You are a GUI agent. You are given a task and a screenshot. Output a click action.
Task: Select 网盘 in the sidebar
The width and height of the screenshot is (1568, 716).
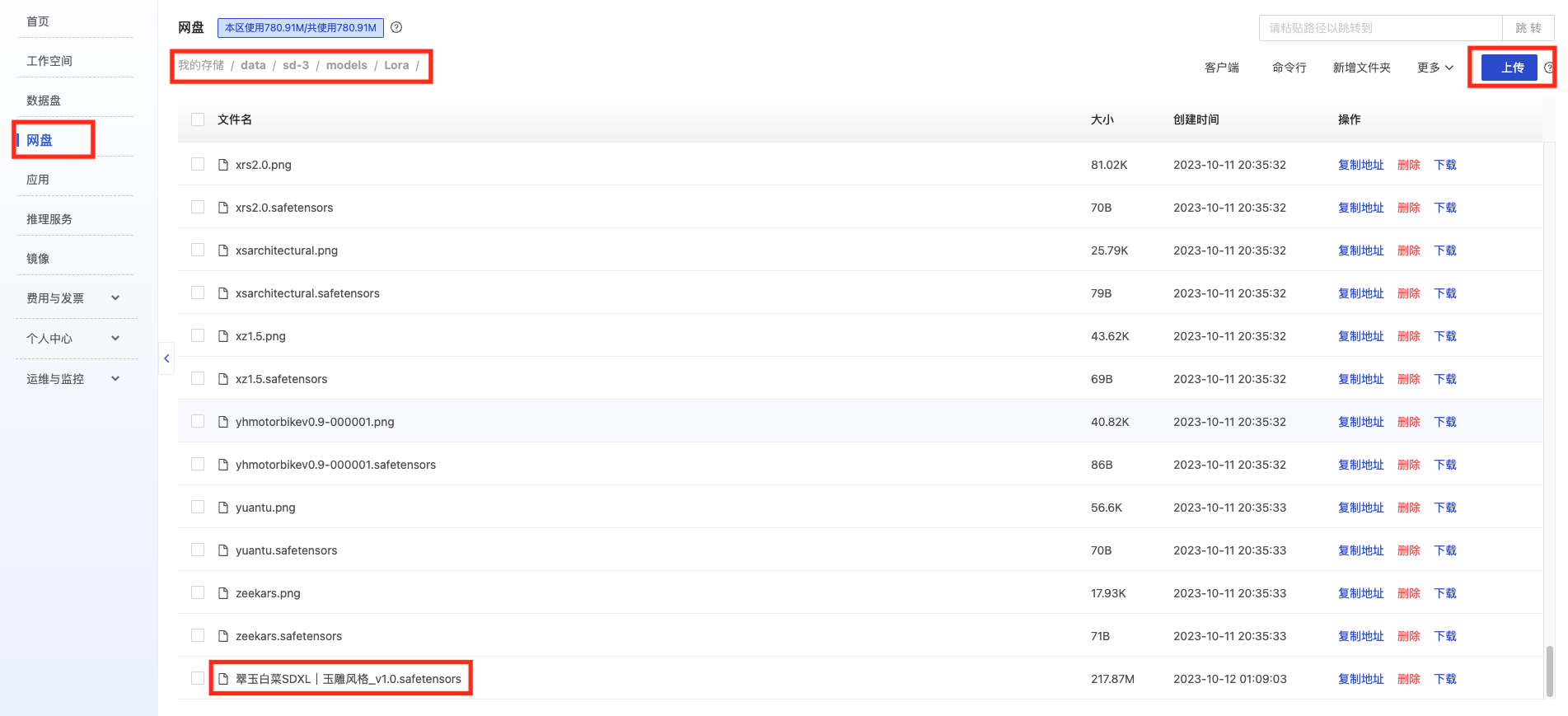(x=40, y=140)
